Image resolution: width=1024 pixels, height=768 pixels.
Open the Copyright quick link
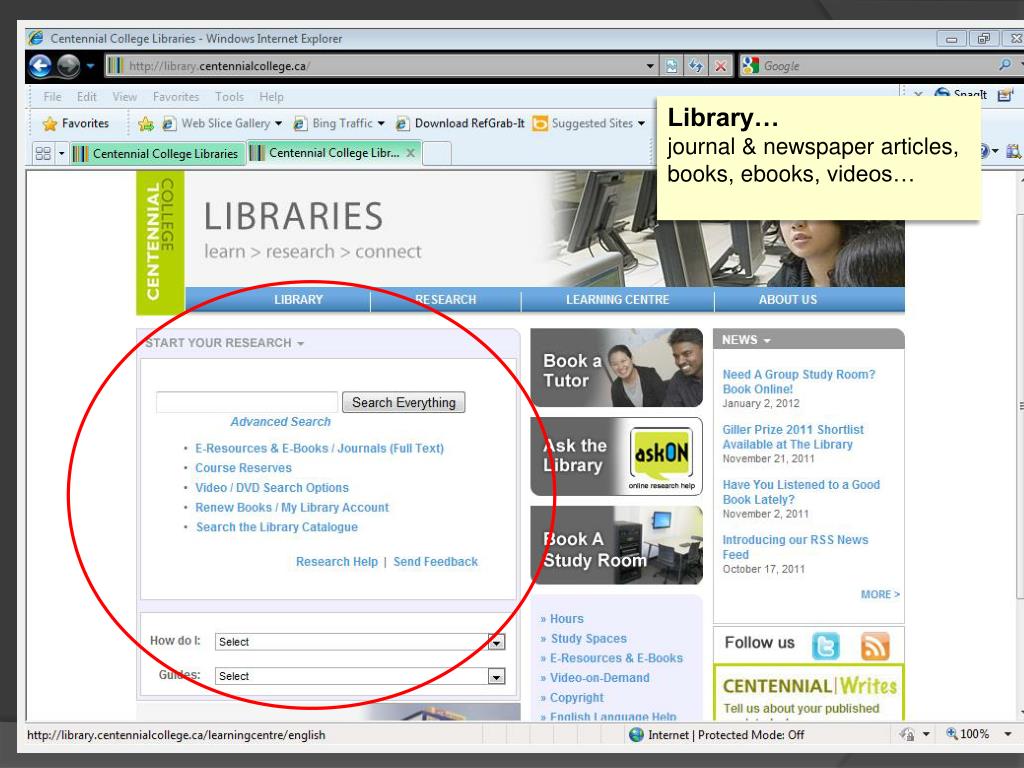tap(577, 697)
